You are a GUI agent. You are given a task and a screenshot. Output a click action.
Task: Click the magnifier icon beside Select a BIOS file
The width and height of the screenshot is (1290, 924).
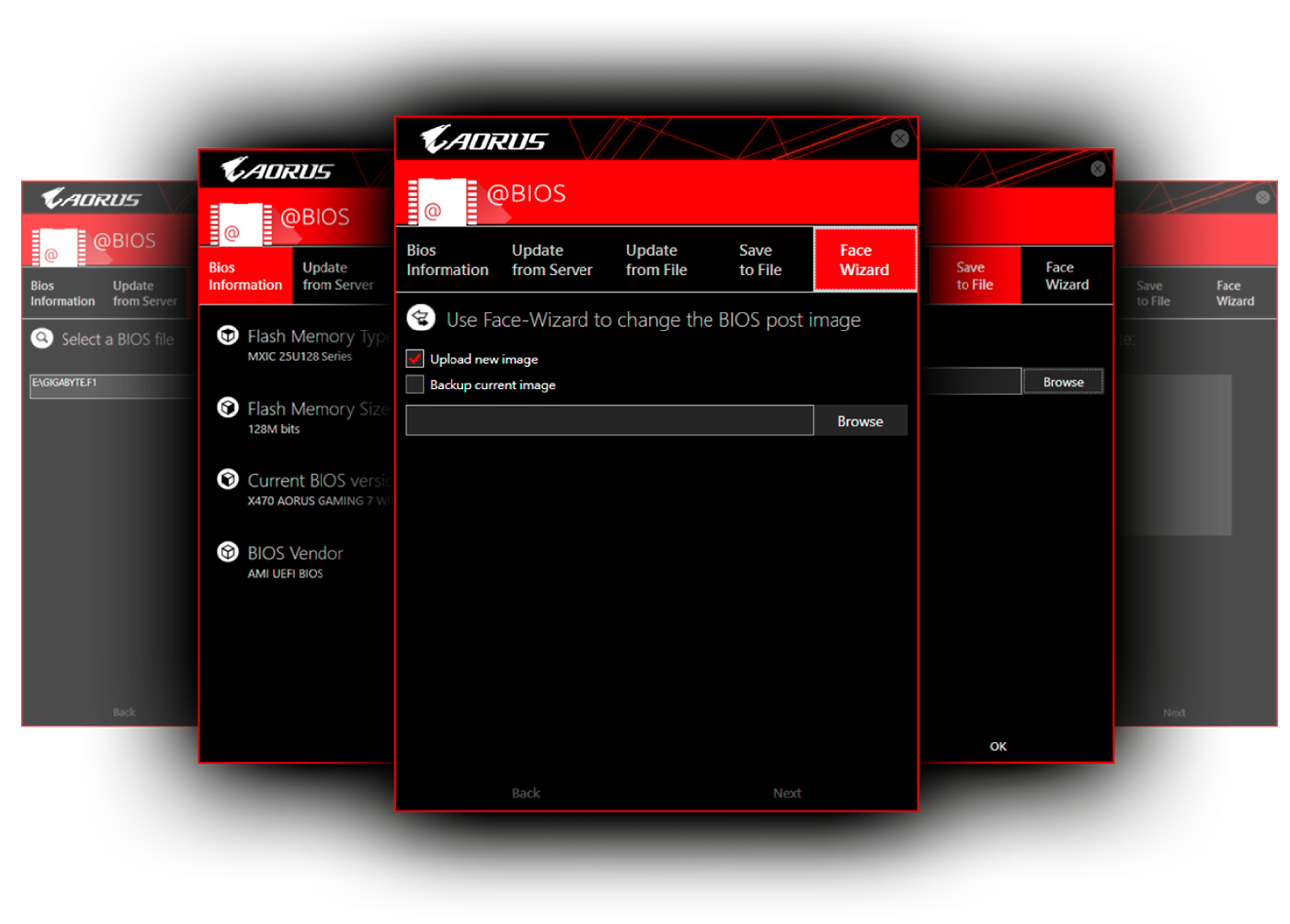(x=42, y=338)
